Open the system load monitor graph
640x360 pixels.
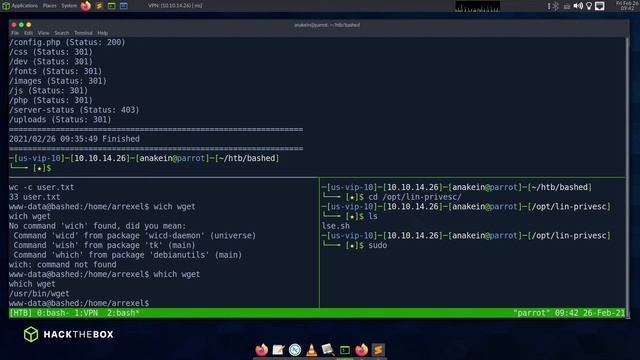478,6
